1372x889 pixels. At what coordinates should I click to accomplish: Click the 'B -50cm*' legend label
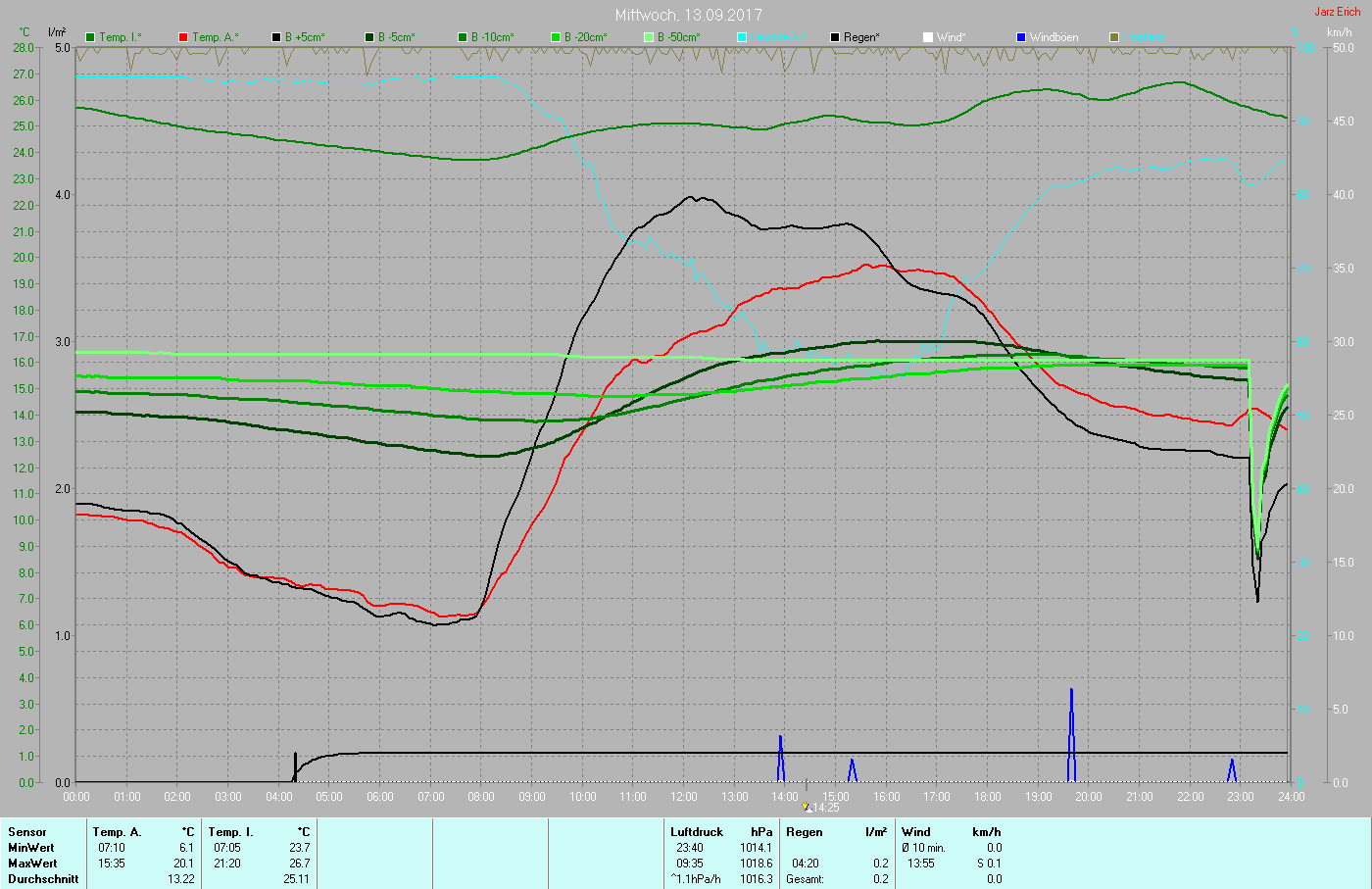(x=679, y=37)
